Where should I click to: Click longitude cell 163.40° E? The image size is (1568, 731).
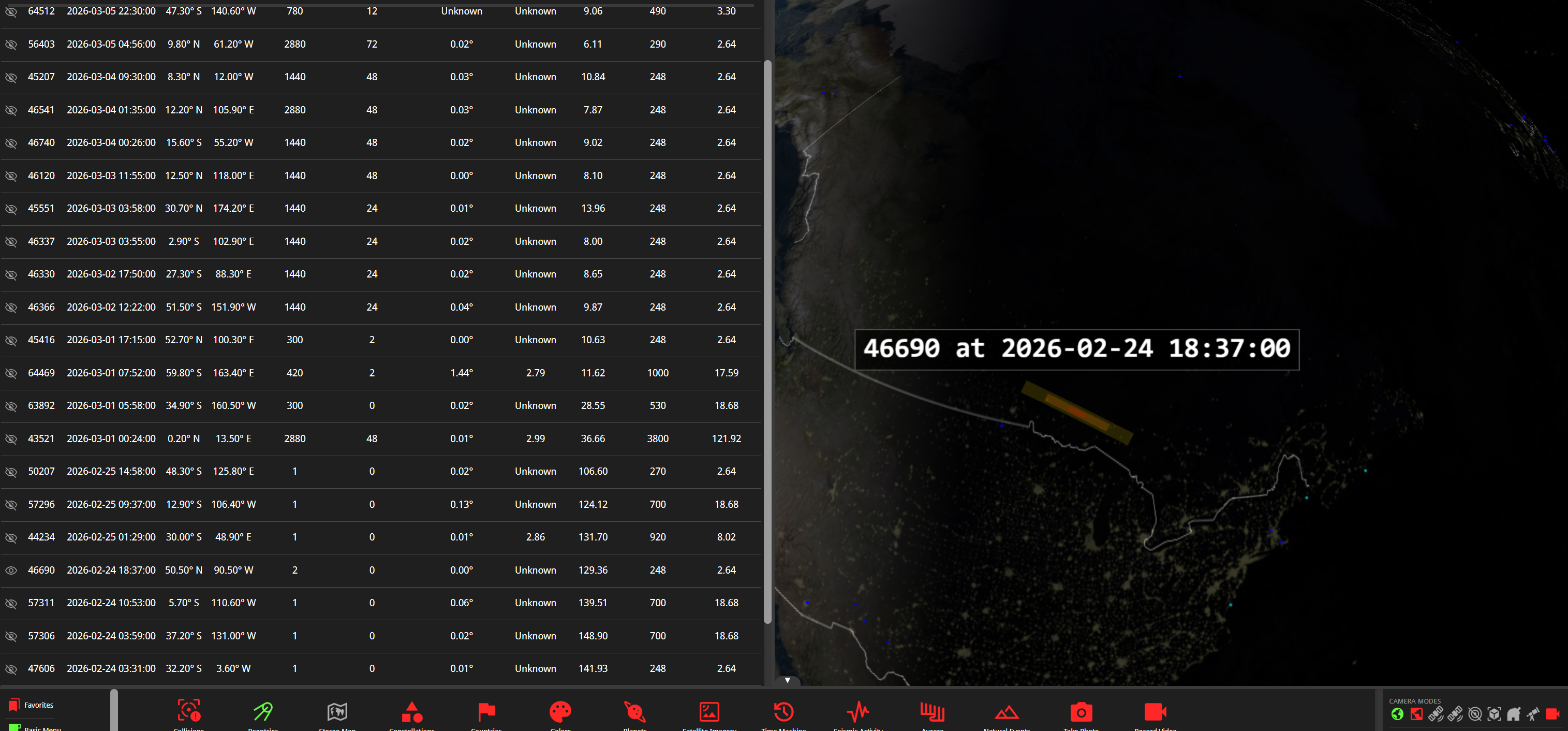click(233, 373)
